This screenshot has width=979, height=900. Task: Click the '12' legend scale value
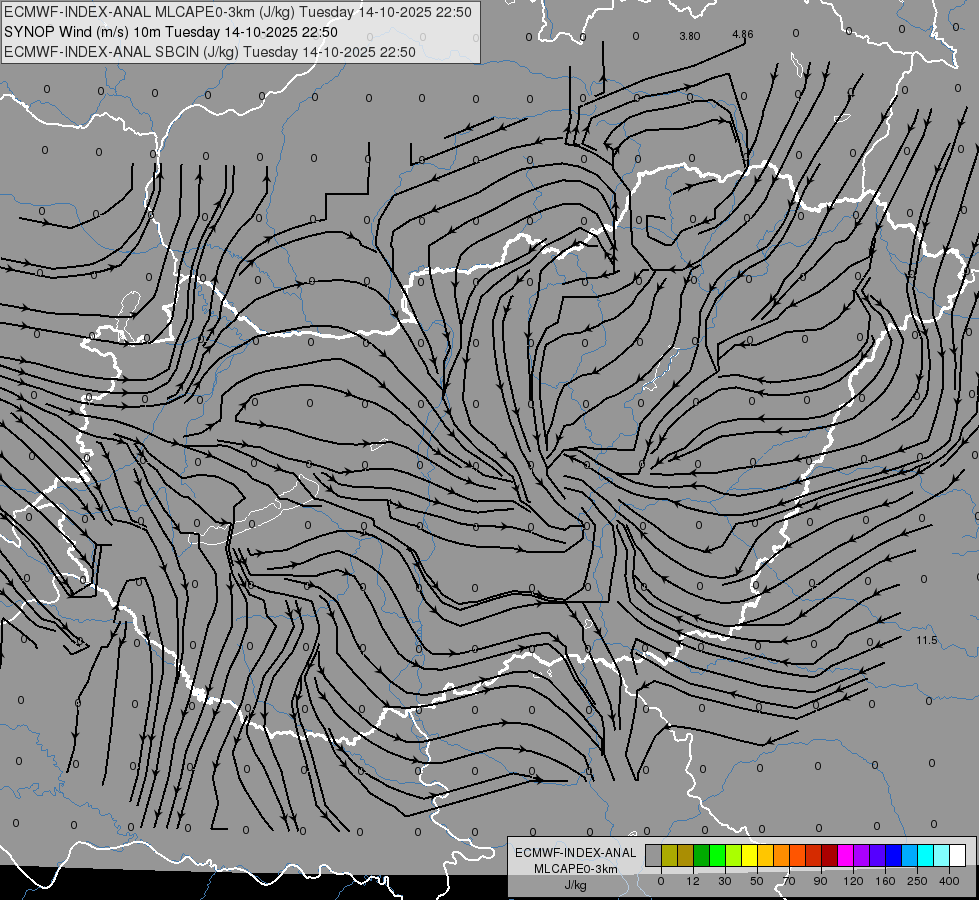pos(692,881)
